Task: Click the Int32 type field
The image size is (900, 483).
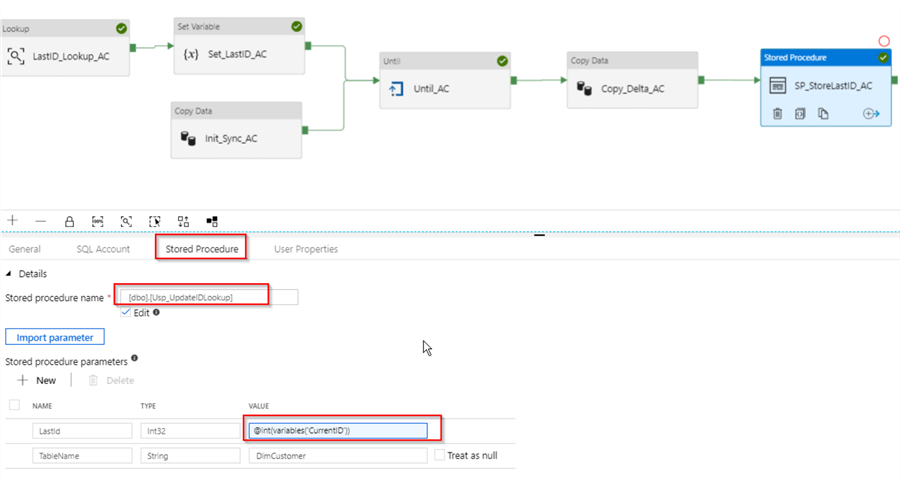Action: pos(190,431)
